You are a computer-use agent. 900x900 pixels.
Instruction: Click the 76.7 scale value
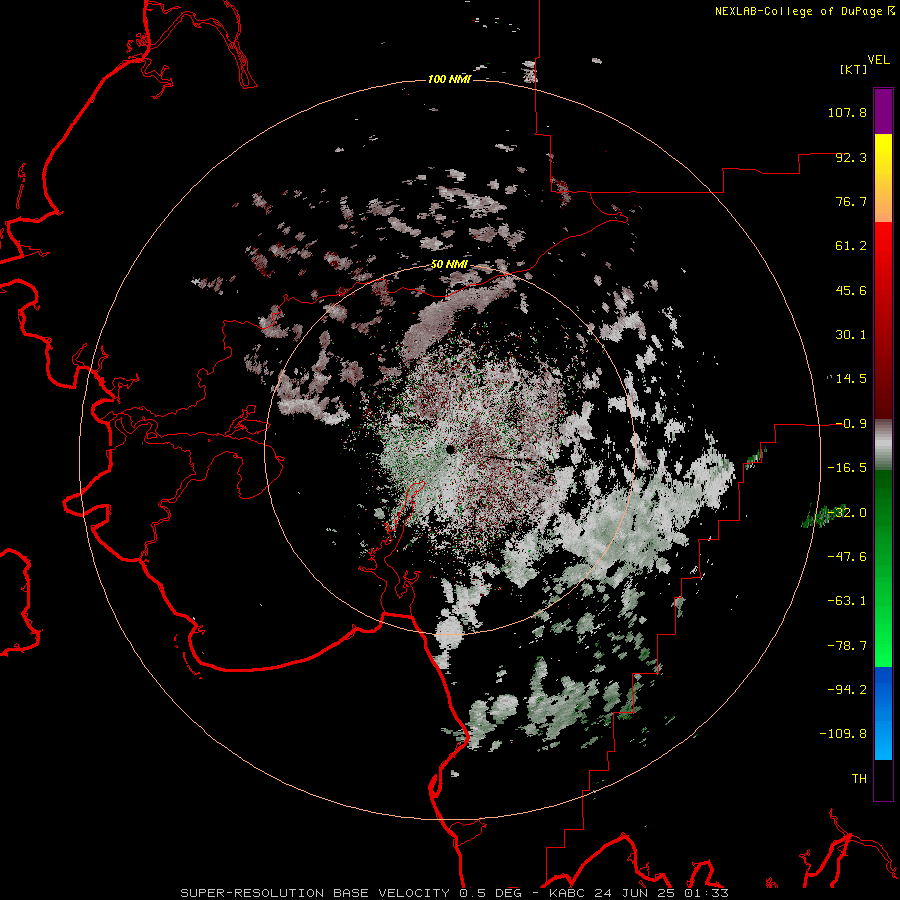851,201
